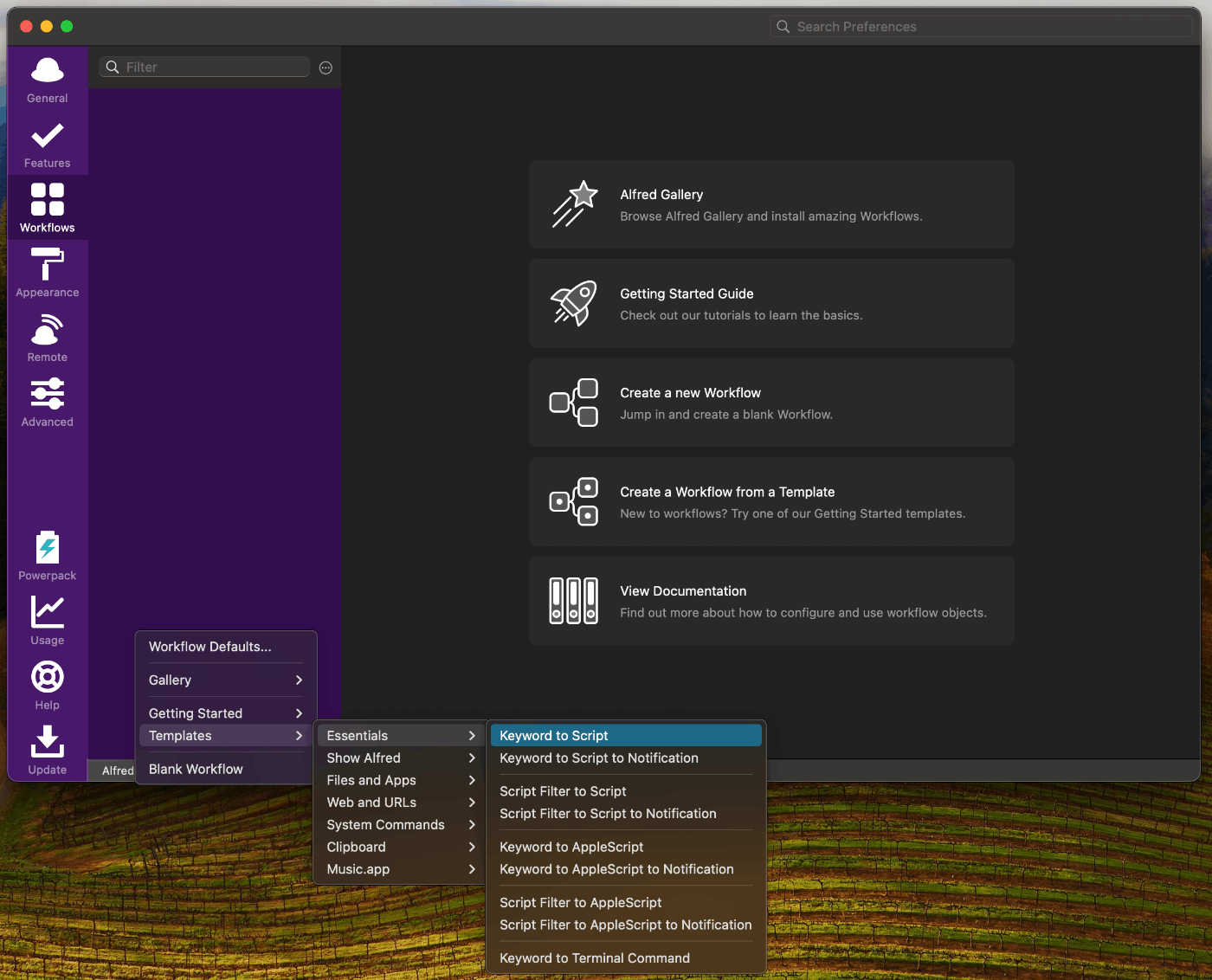Click the Search Preferences field

[981, 27]
